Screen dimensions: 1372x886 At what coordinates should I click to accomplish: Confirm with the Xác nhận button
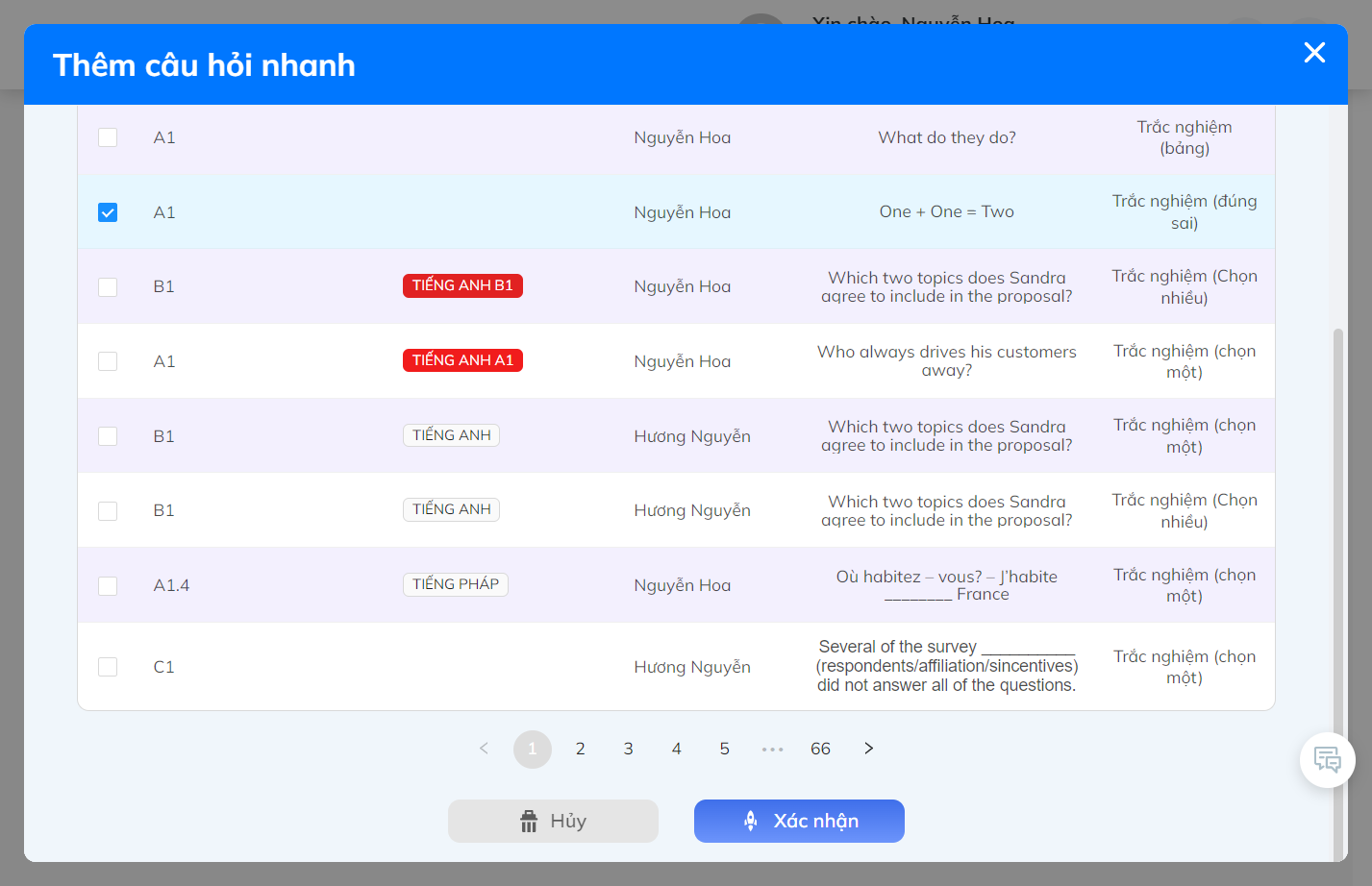pyautogui.click(x=799, y=821)
